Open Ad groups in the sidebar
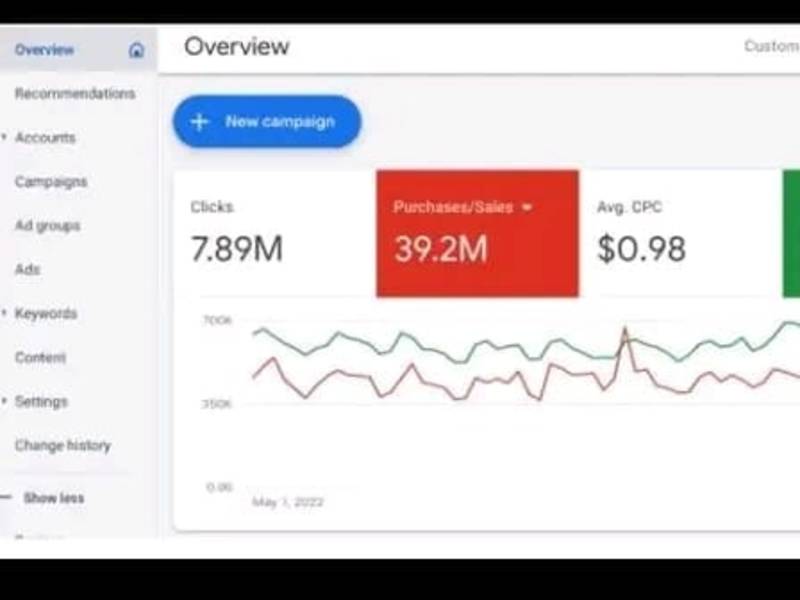 [47, 226]
